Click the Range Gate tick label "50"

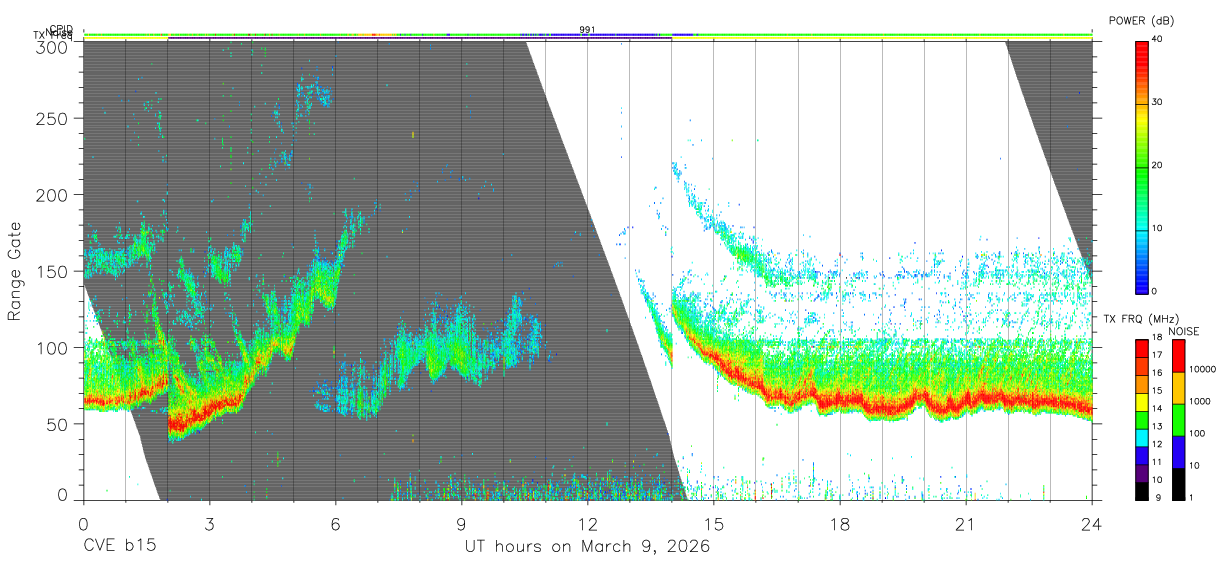pos(58,424)
